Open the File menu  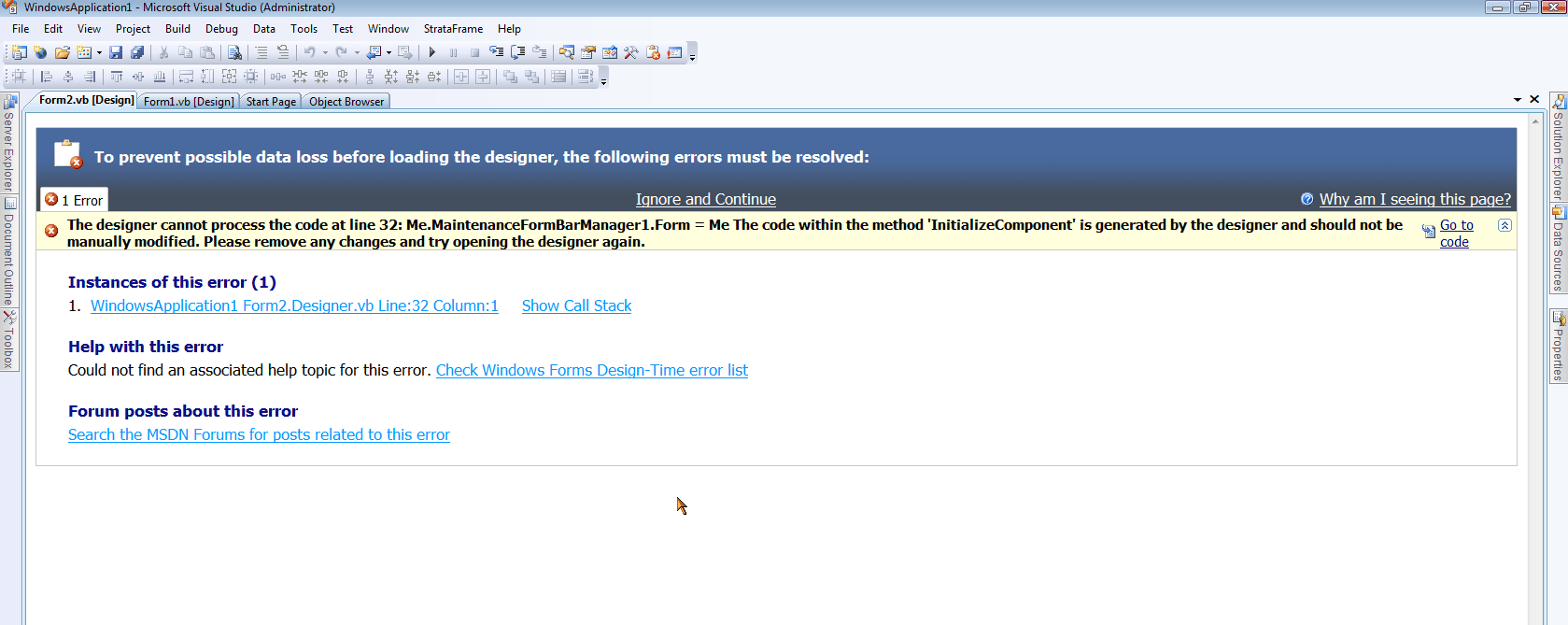(21, 29)
